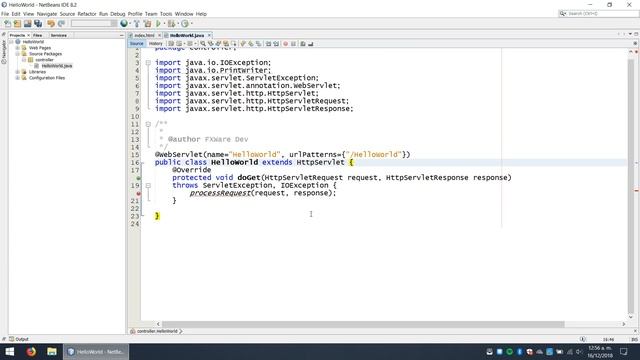Open the Source menu
This screenshot has height=360, width=640.
[x=67, y=14]
